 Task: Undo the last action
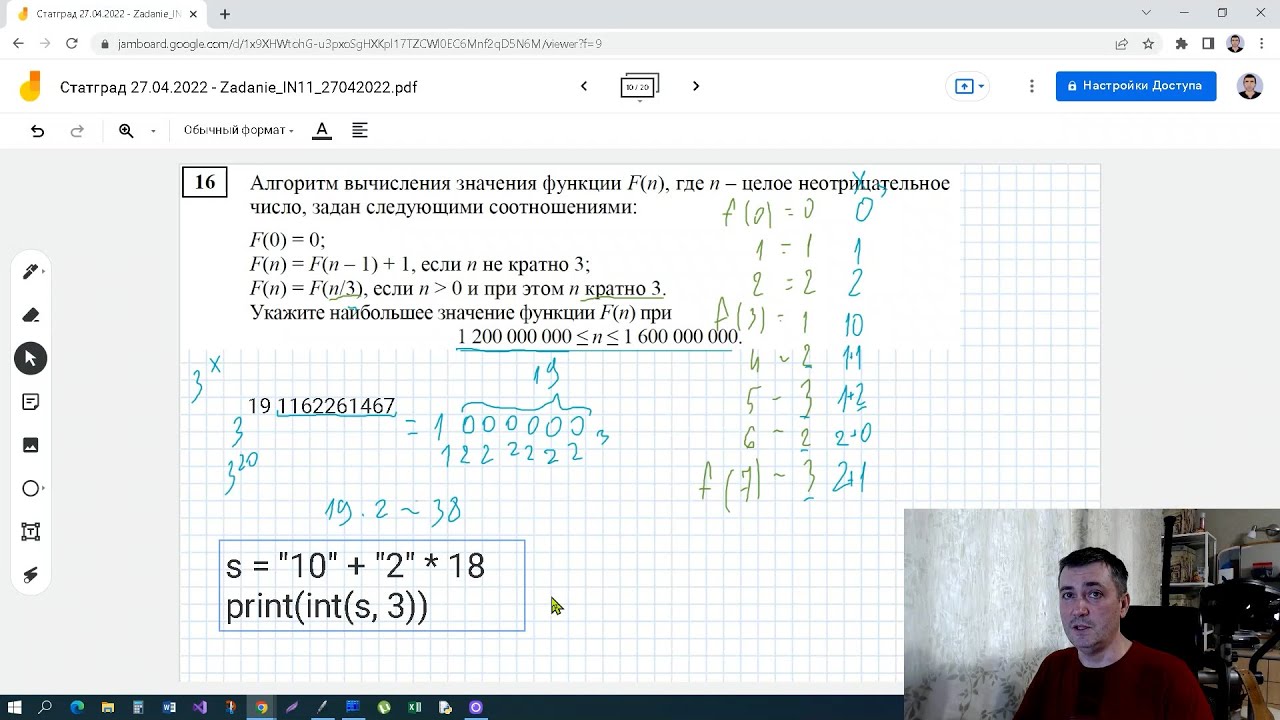coord(37,131)
